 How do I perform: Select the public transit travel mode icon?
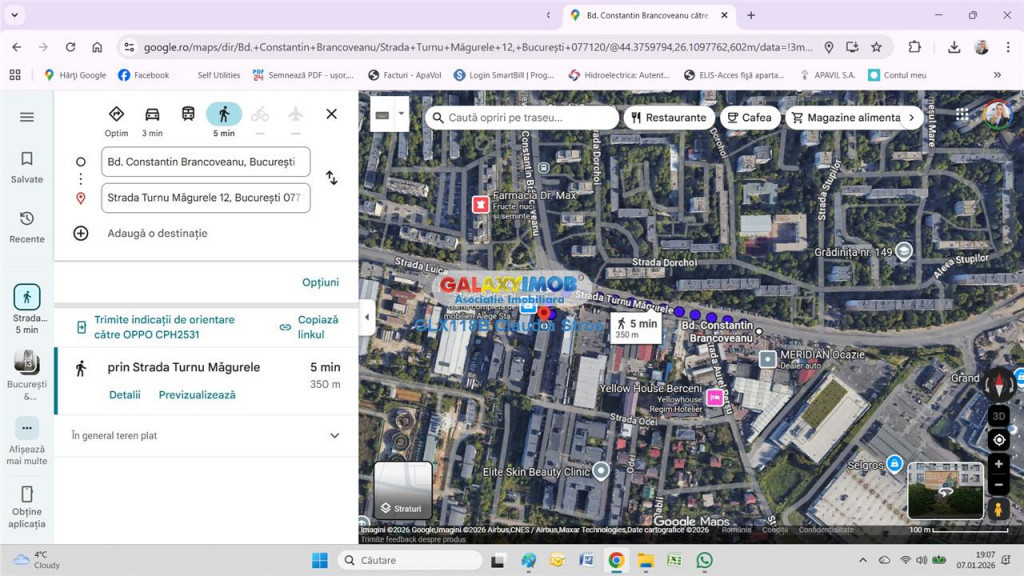188,115
